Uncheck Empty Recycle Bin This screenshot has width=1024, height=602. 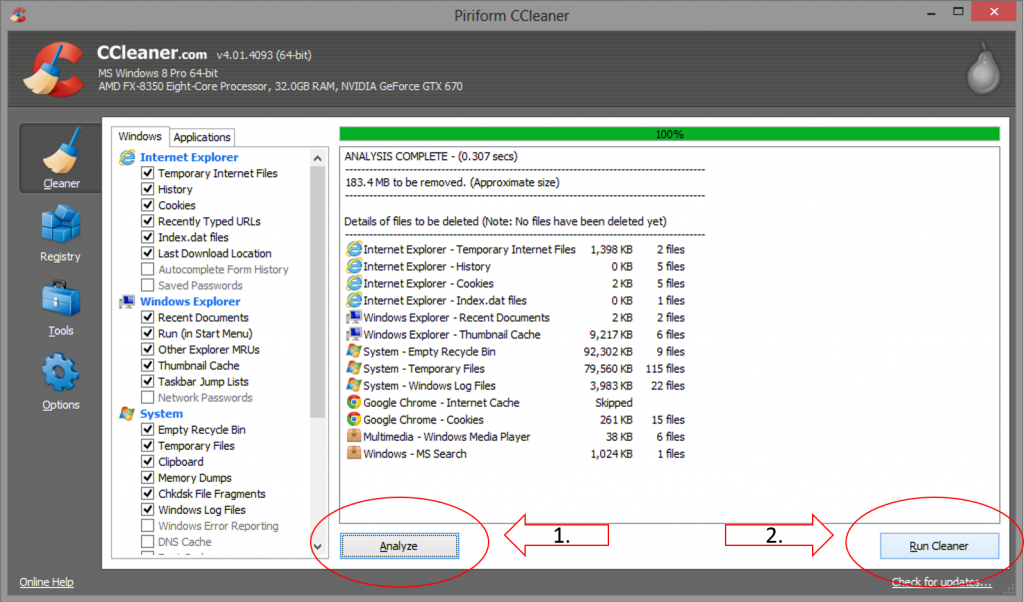pos(148,430)
